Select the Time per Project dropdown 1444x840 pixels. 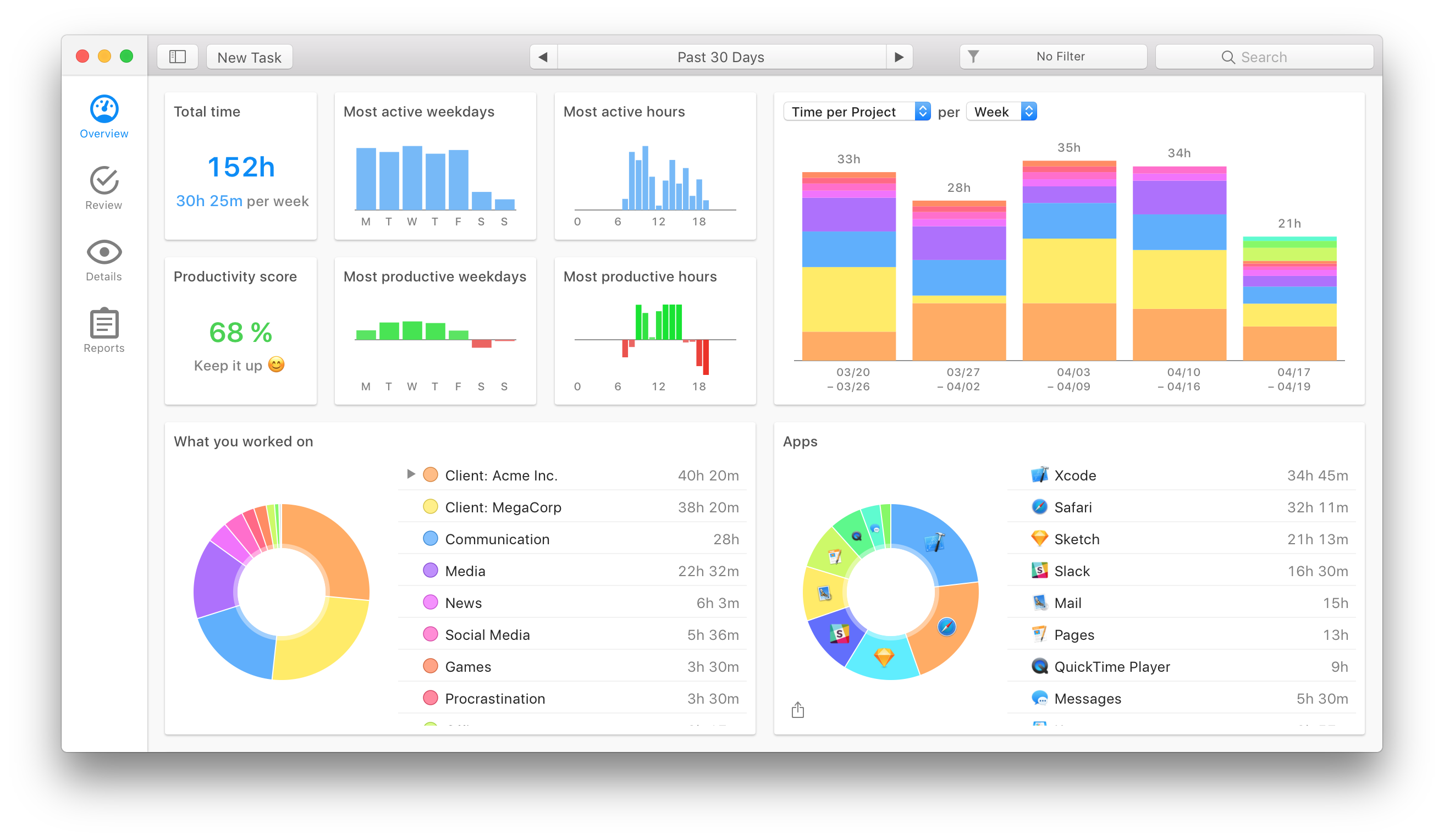click(855, 111)
